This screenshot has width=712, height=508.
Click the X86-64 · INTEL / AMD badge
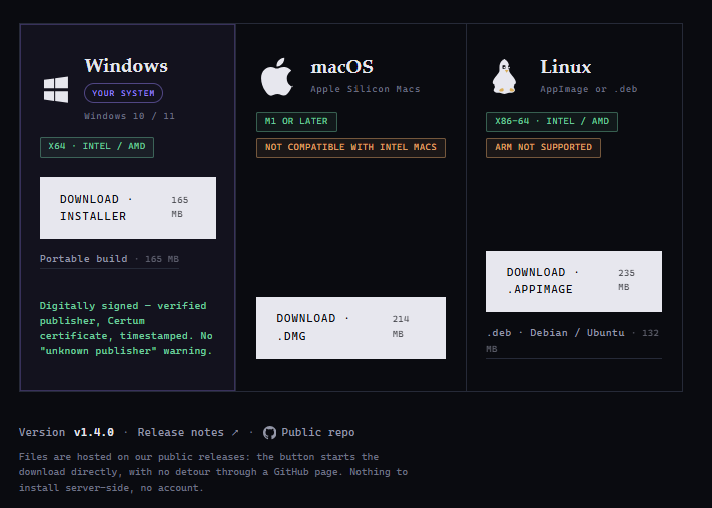pyautogui.click(x=552, y=122)
